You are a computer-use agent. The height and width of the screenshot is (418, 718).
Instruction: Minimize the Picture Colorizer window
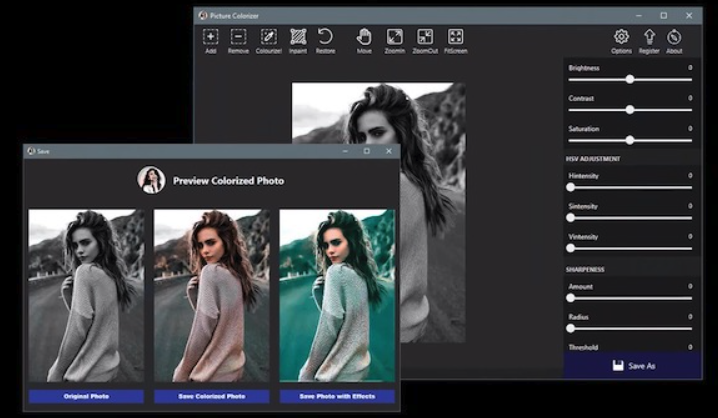click(639, 16)
